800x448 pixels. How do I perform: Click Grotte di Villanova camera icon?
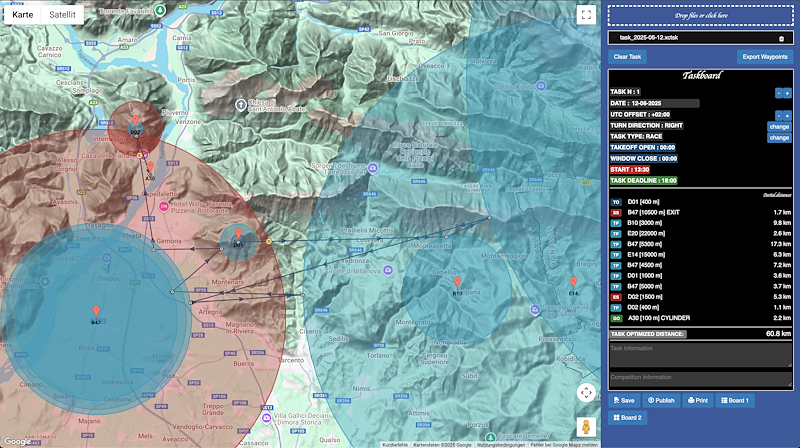point(388,270)
